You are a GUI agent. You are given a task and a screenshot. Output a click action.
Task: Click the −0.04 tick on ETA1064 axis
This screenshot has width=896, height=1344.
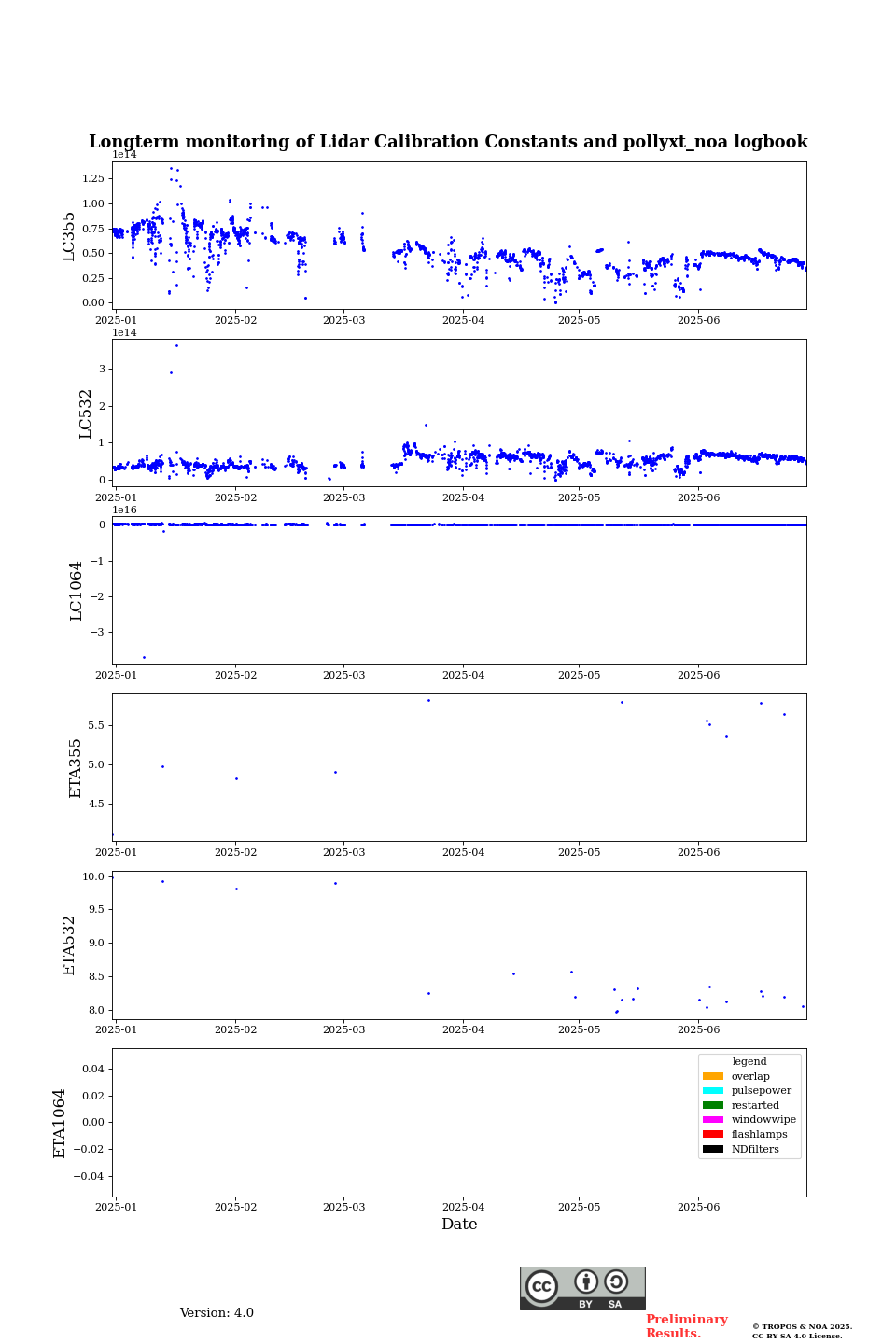[90, 1176]
